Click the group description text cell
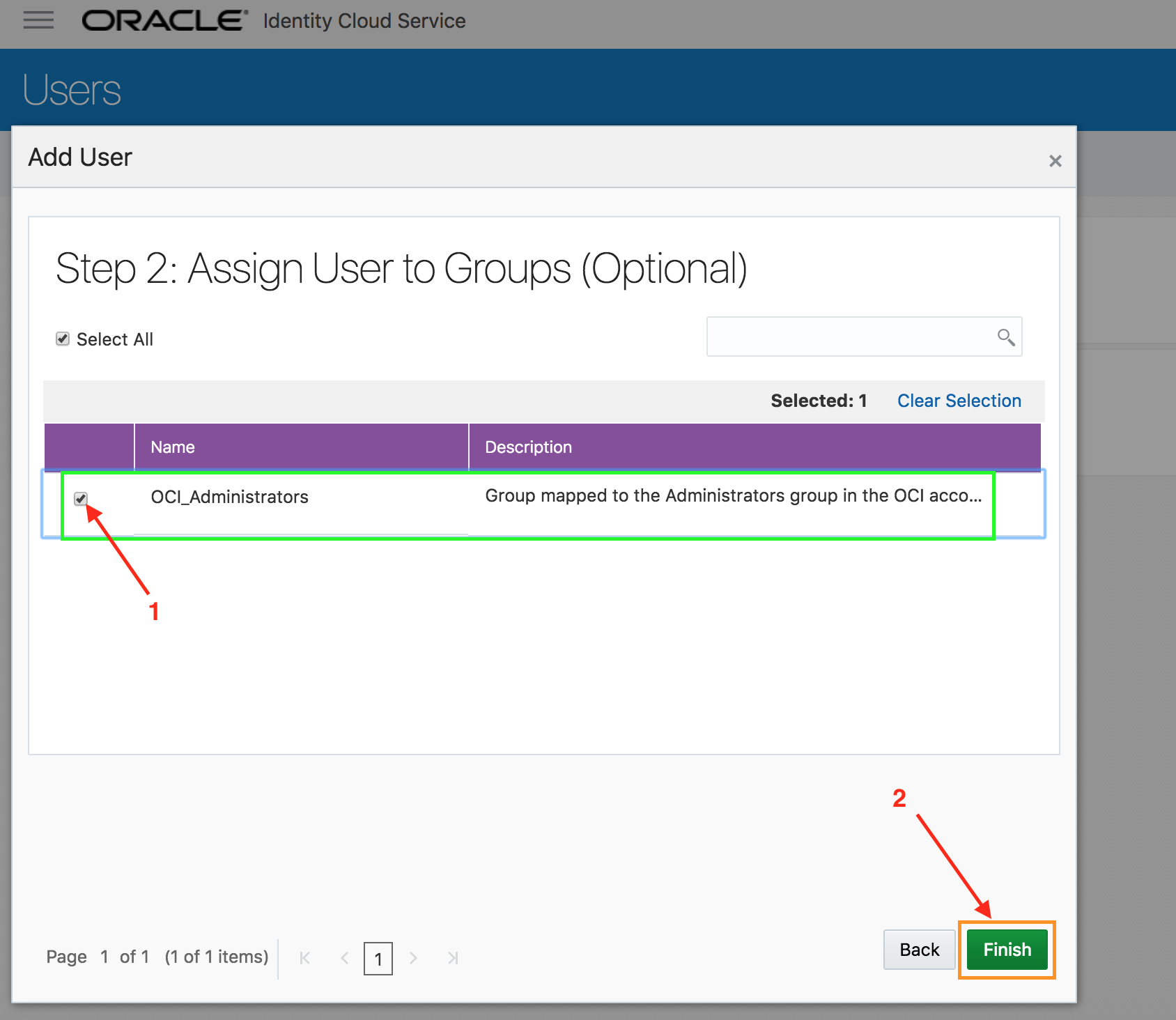 pyautogui.click(x=733, y=495)
